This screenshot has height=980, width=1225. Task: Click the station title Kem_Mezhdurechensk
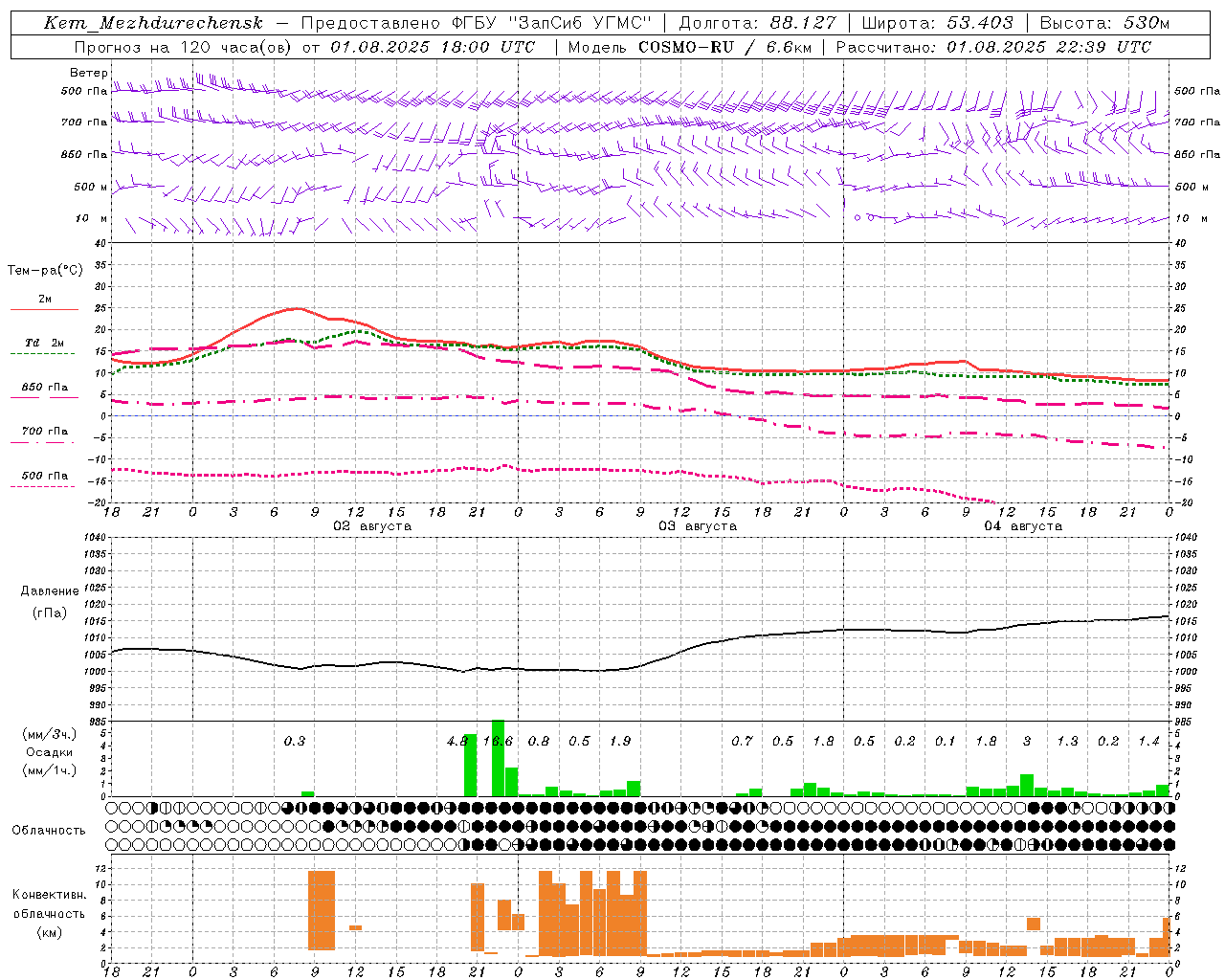(x=153, y=23)
